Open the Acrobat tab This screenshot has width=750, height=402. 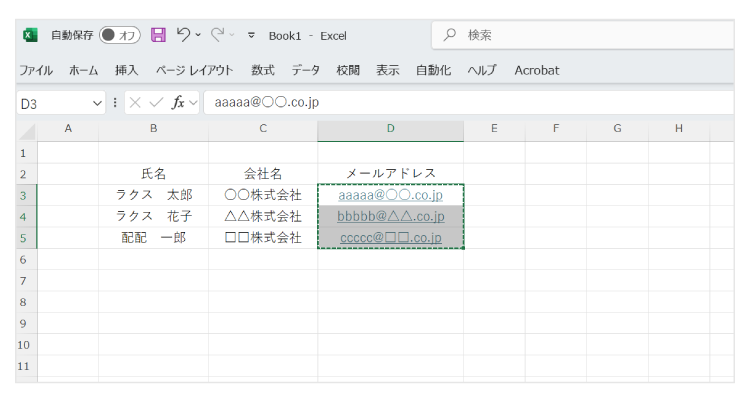click(x=537, y=70)
